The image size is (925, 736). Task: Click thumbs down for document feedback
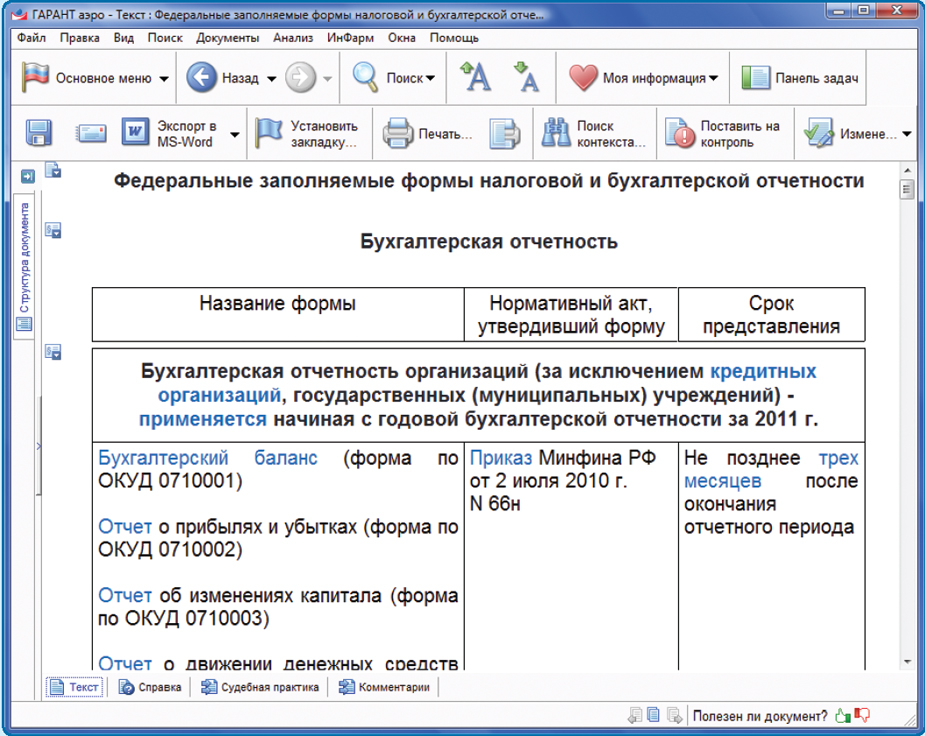point(862,715)
